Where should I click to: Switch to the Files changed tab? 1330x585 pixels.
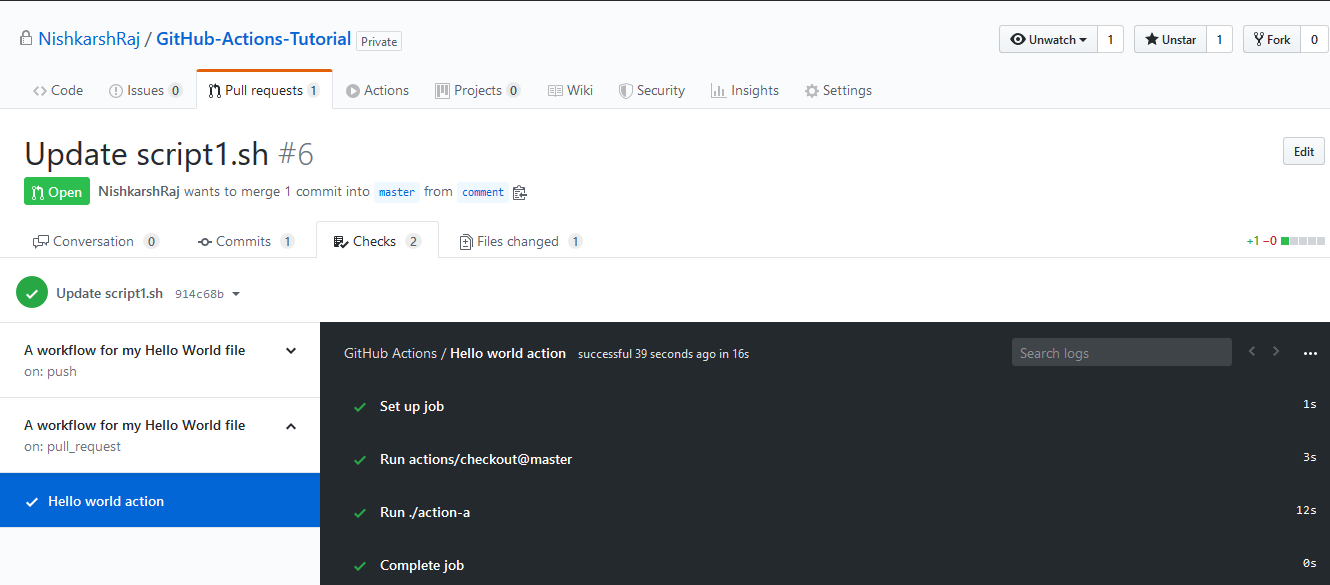coord(520,241)
